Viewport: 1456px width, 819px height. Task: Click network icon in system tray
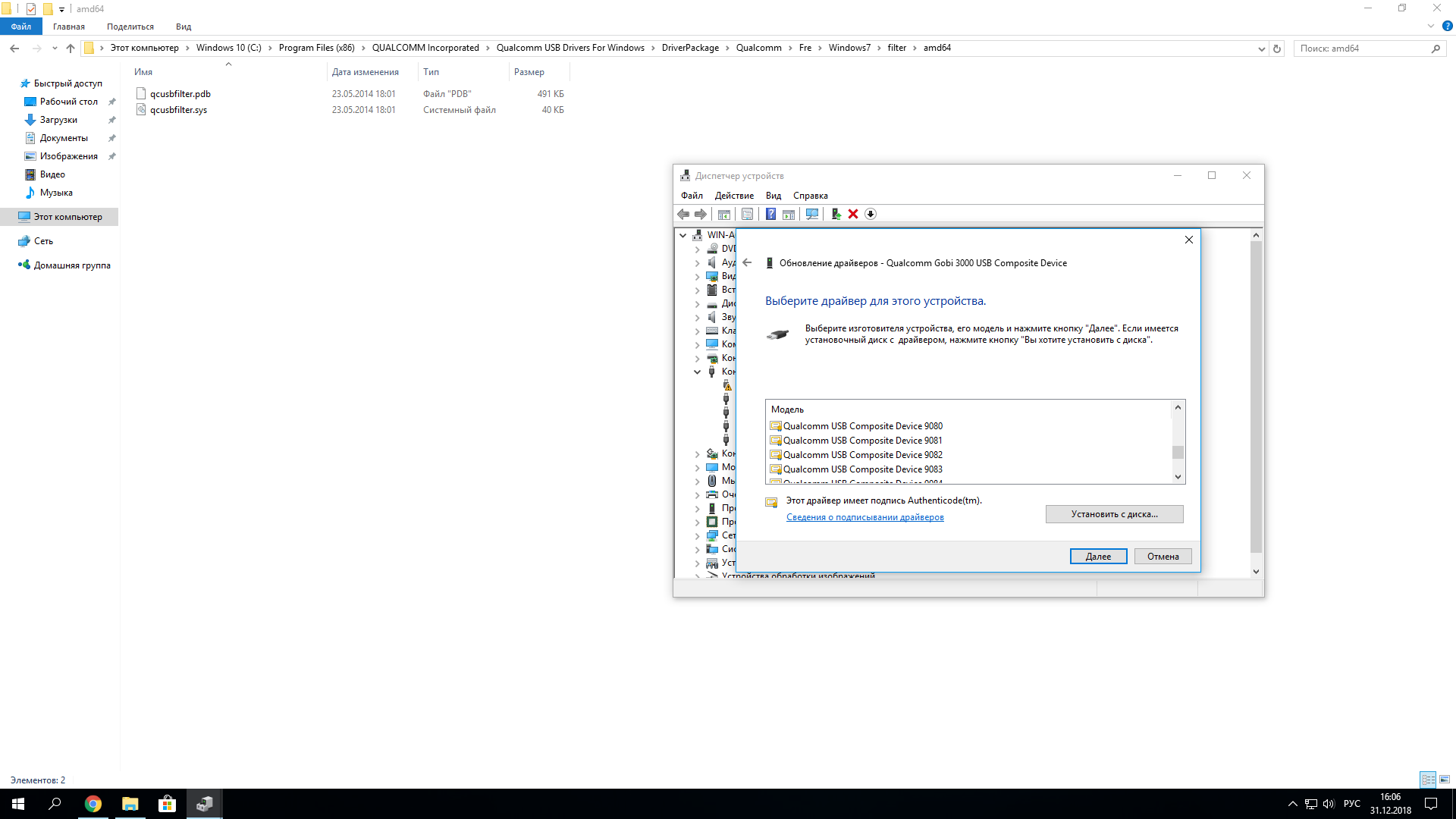[1311, 804]
